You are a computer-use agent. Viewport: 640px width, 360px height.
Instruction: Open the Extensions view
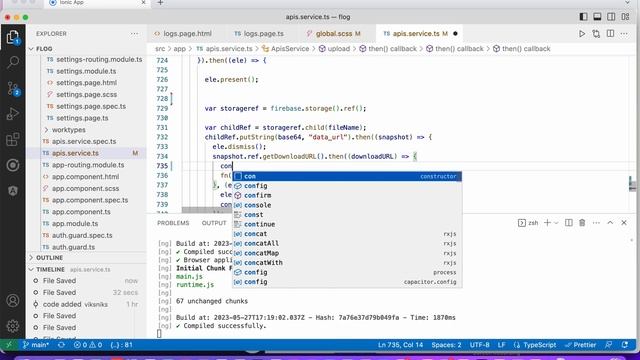(13, 140)
